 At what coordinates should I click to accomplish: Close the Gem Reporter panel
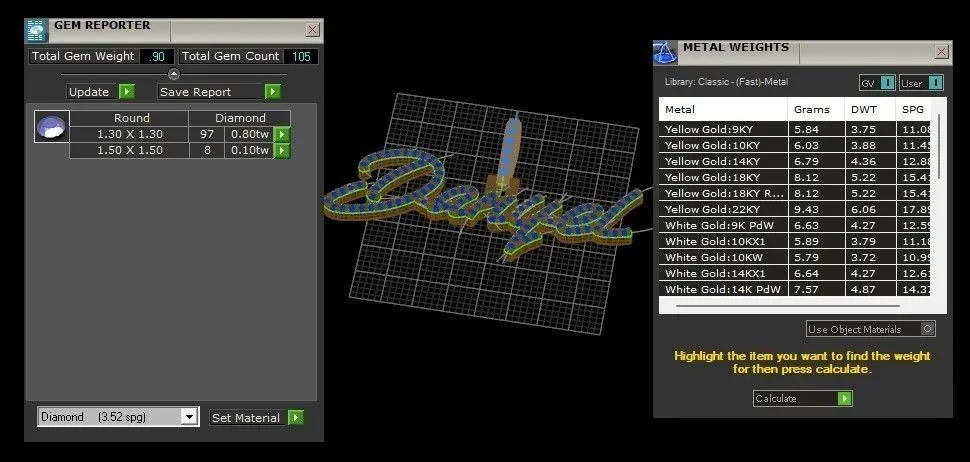click(313, 30)
